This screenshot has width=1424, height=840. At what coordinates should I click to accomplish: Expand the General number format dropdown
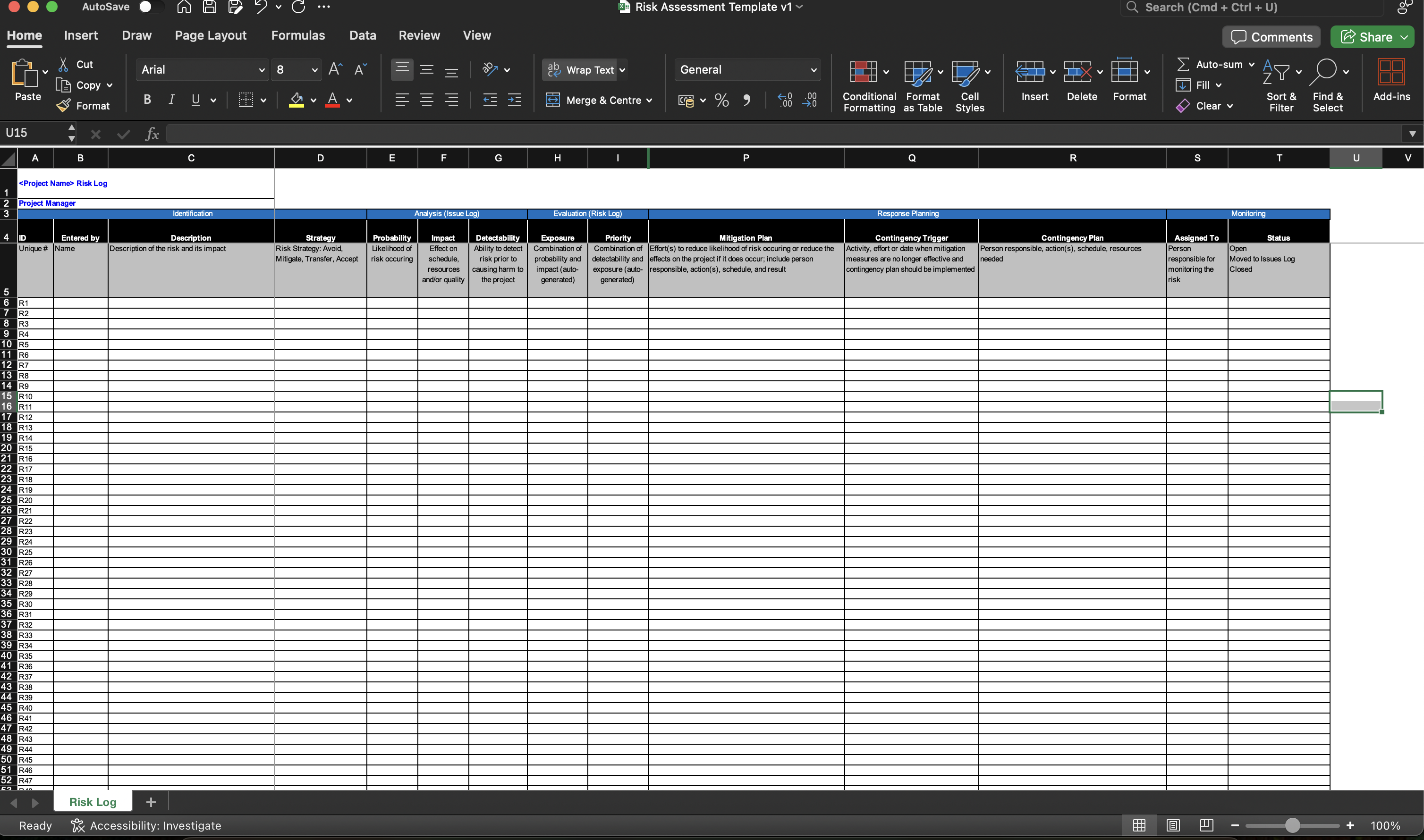coord(813,70)
